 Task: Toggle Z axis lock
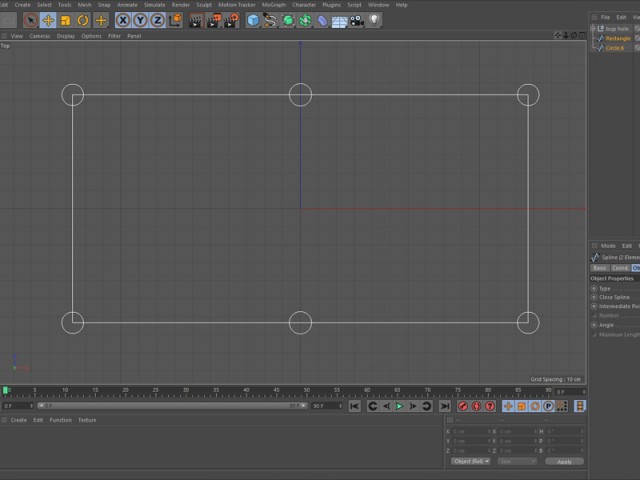(x=158, y=20)
